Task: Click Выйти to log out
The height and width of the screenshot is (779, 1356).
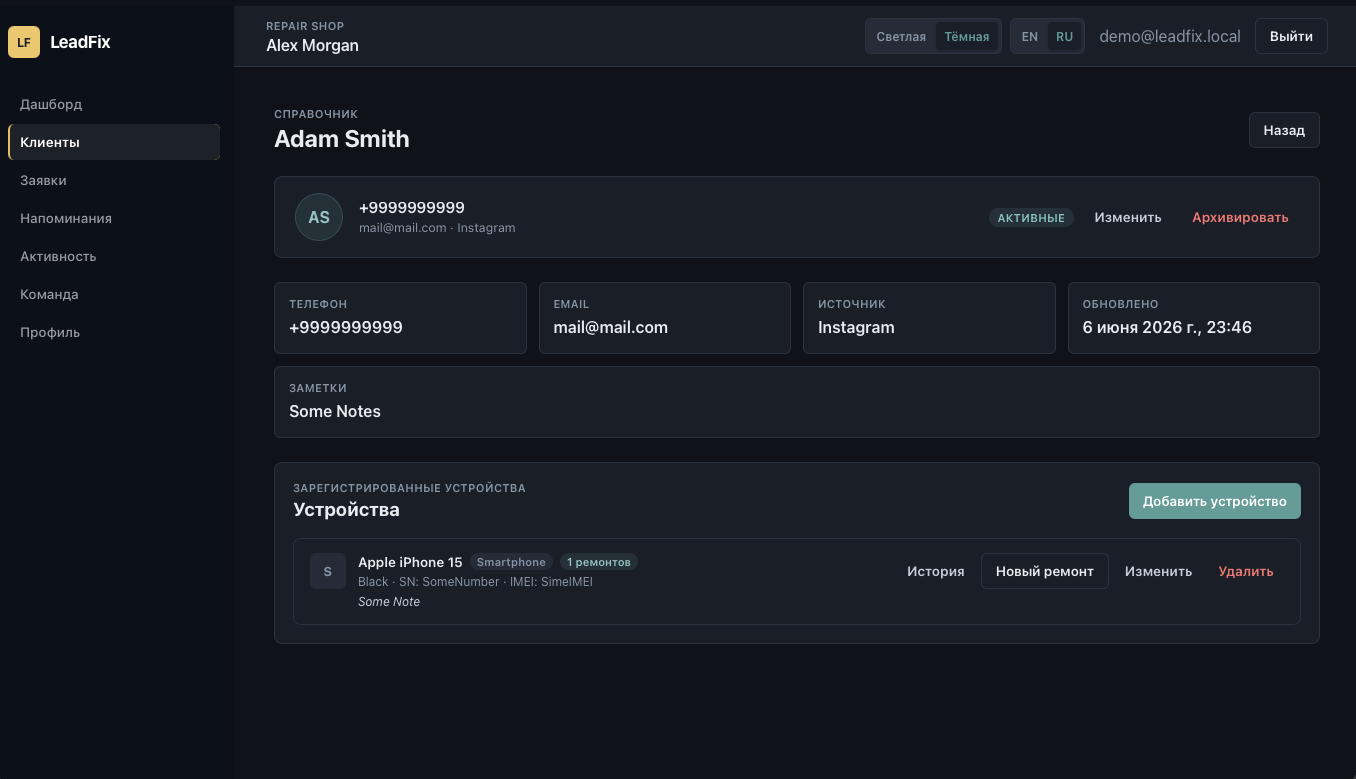Action: tap(1291, 36)
